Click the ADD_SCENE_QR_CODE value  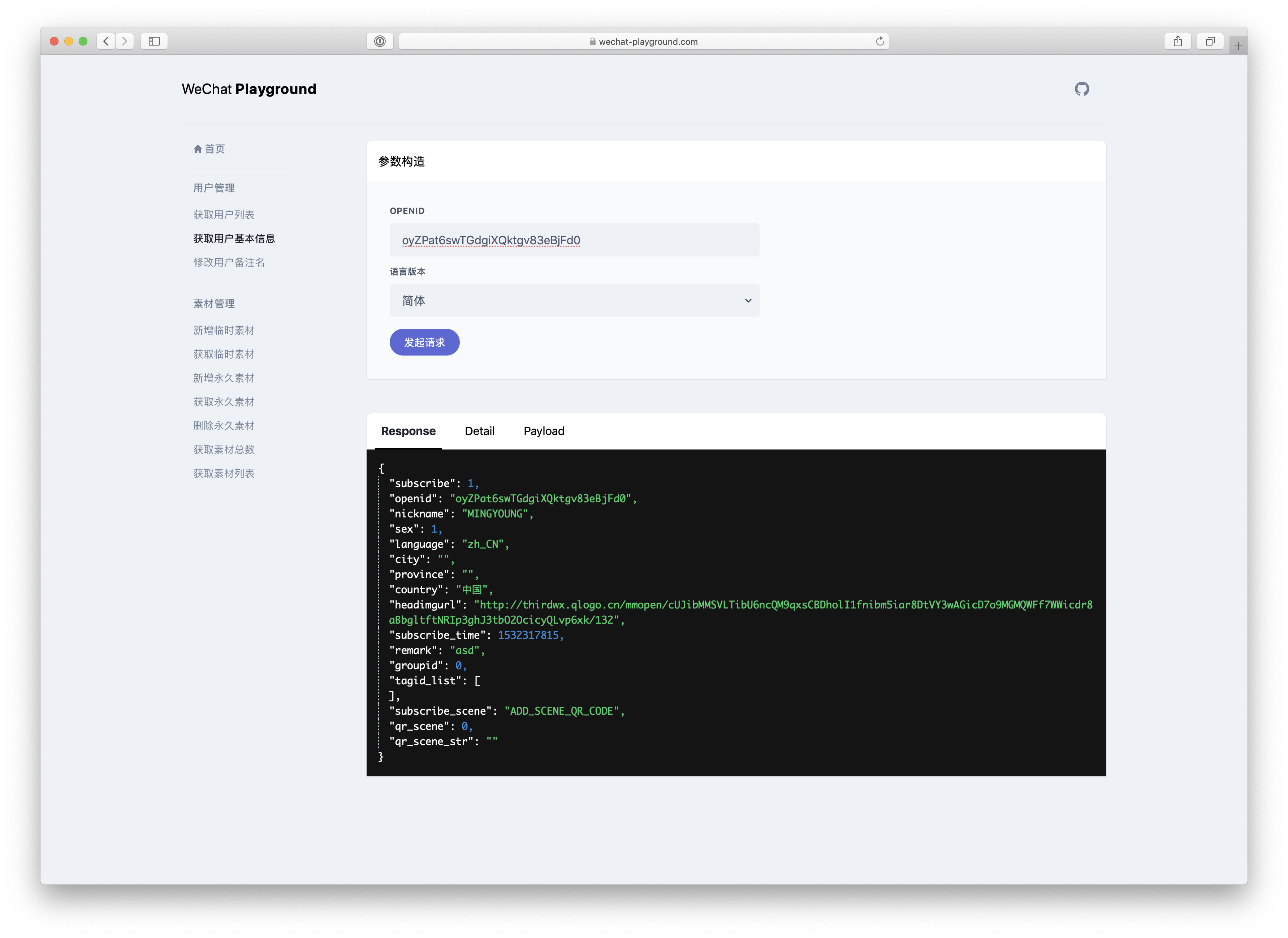tap(562, 711)
